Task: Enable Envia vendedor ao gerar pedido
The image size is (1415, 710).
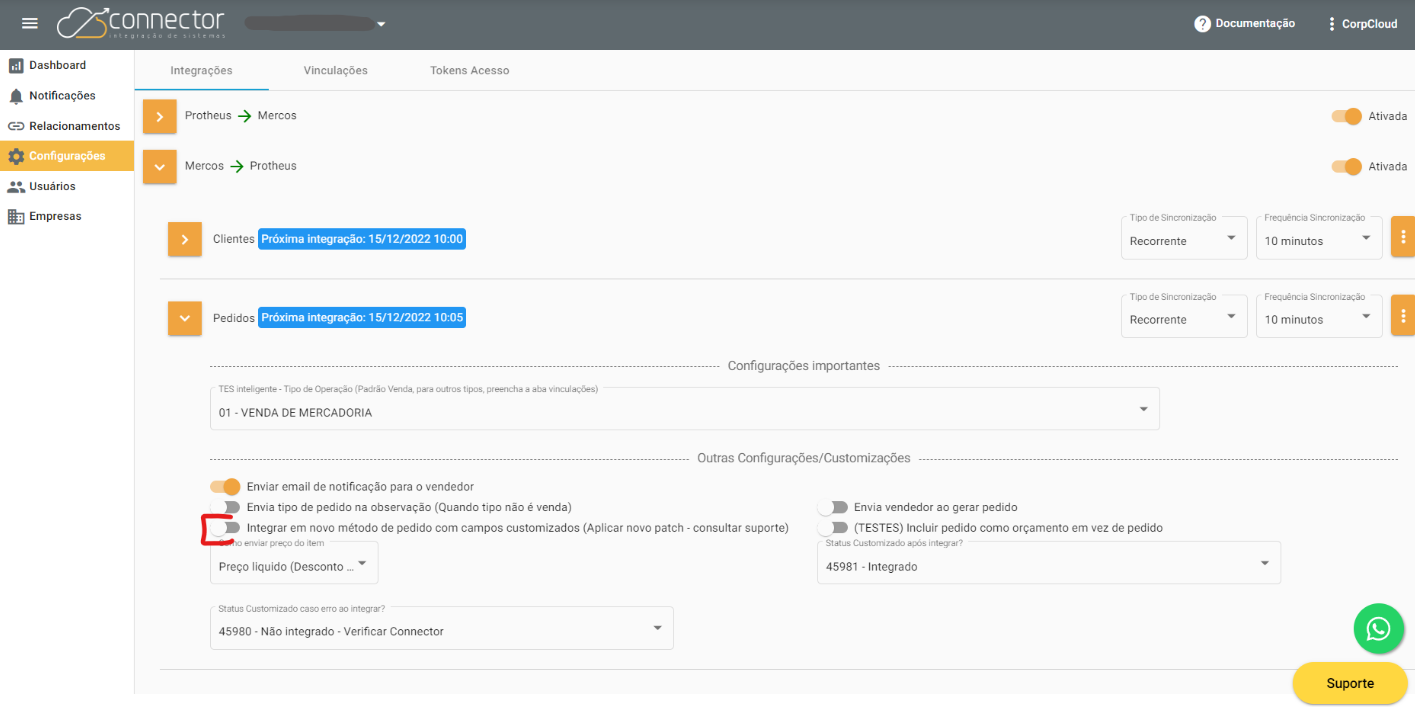Action: coord(833,507)
